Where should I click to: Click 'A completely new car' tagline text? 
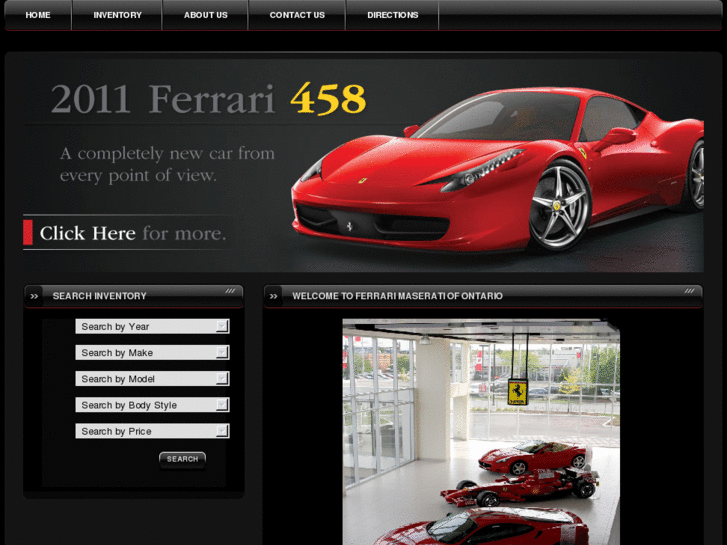(x=167, y=164)
